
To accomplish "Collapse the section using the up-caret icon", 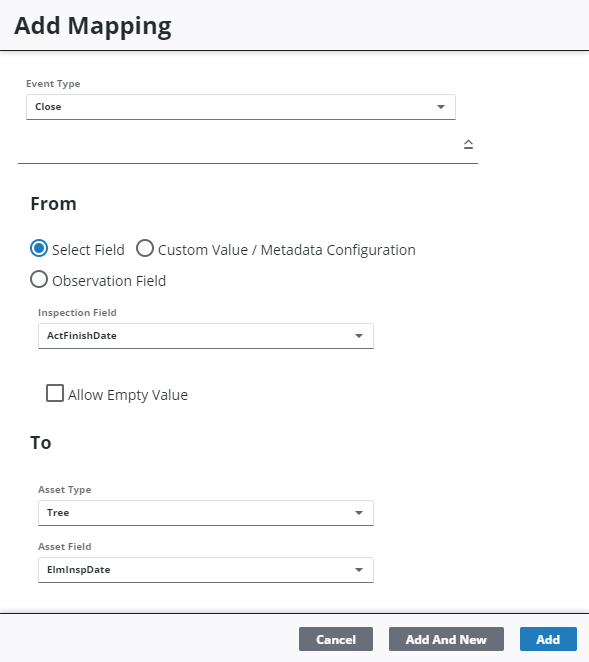I will point(468,144).
